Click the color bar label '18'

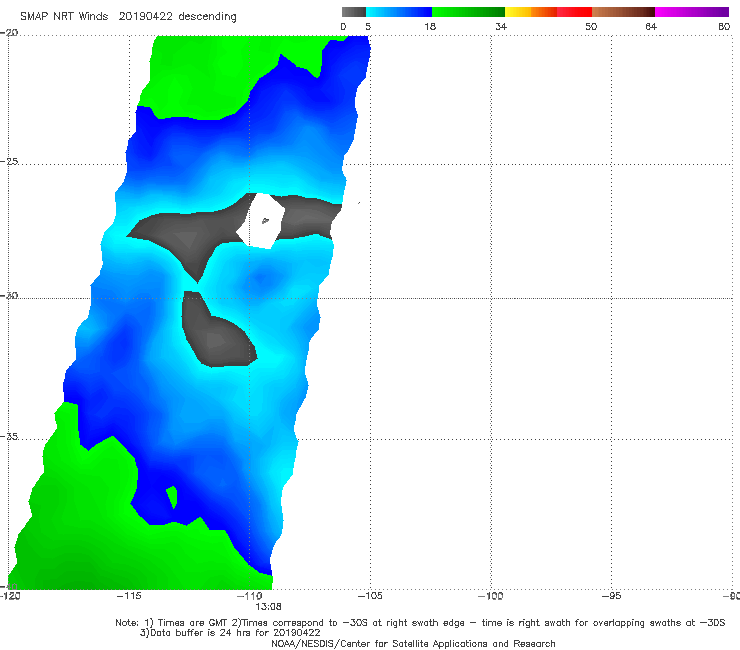tap(430, 26)
